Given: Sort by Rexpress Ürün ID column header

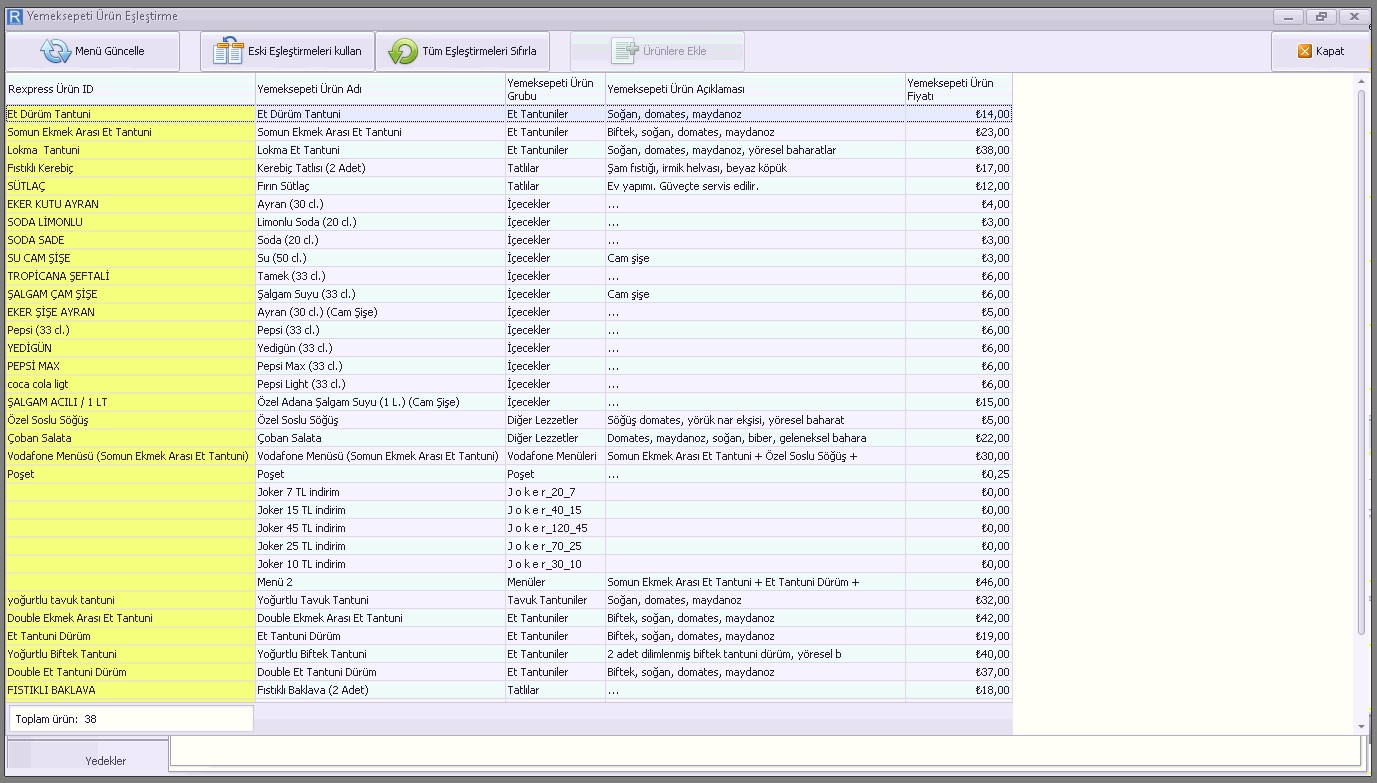Looking at the screenshot, I should coord(130,89).
